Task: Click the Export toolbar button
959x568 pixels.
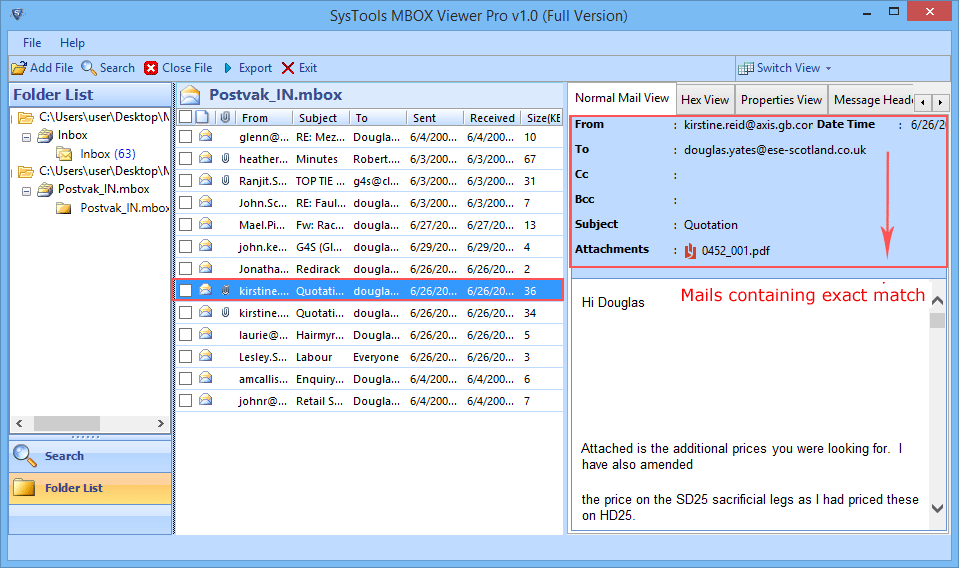Action: coord(248,68)
